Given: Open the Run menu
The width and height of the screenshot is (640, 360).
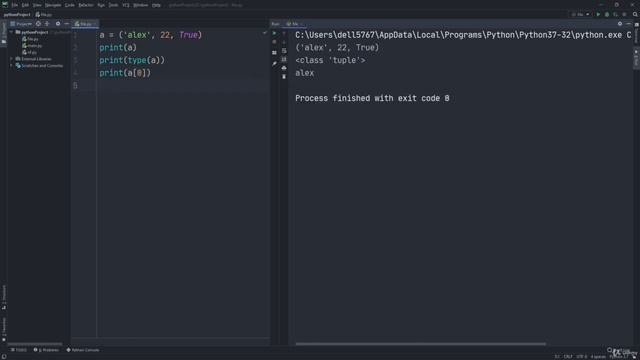Looking at the screenshot, I should (101, 5).
